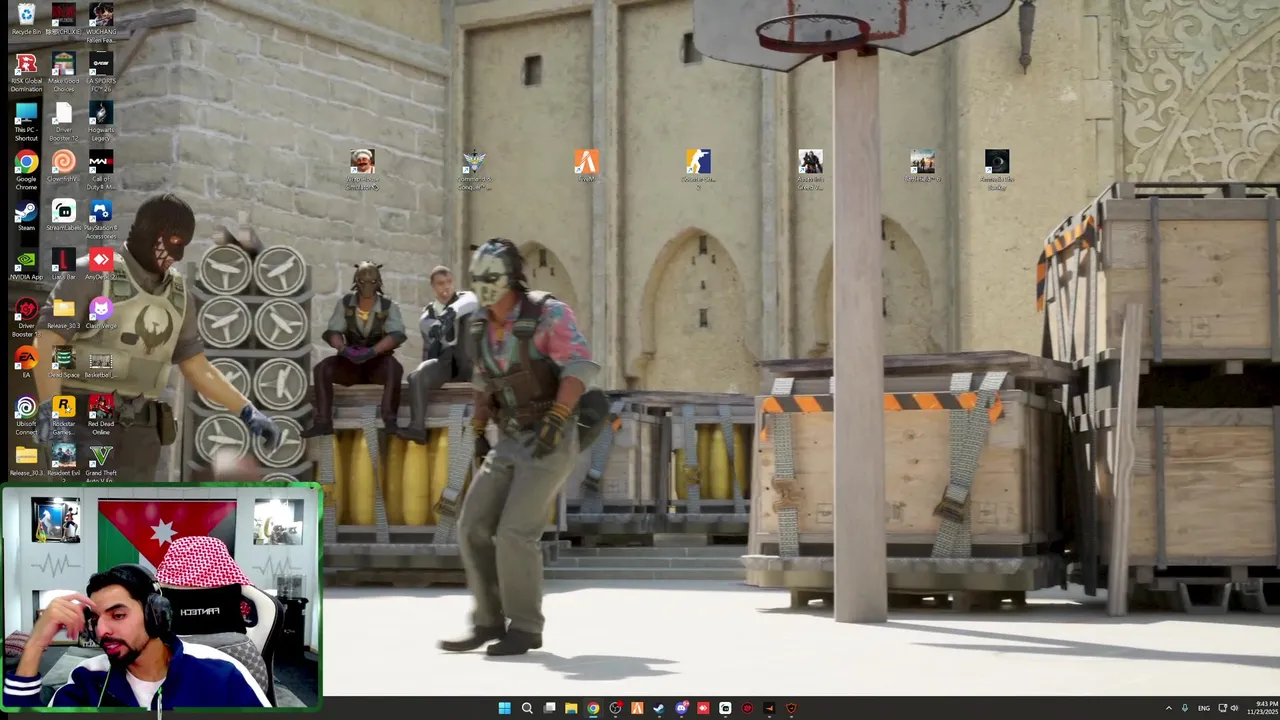The image size is (1280, 720).
Task: Open the Google Chrome desktop shortcut
Action: tap(26, 170)
